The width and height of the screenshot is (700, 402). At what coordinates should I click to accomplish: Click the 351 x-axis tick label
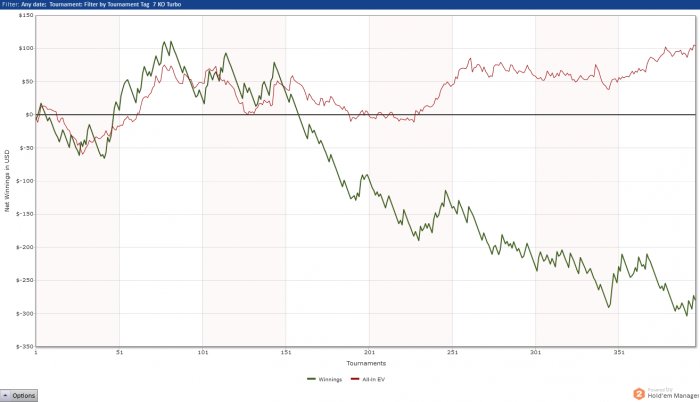point(619,352)
